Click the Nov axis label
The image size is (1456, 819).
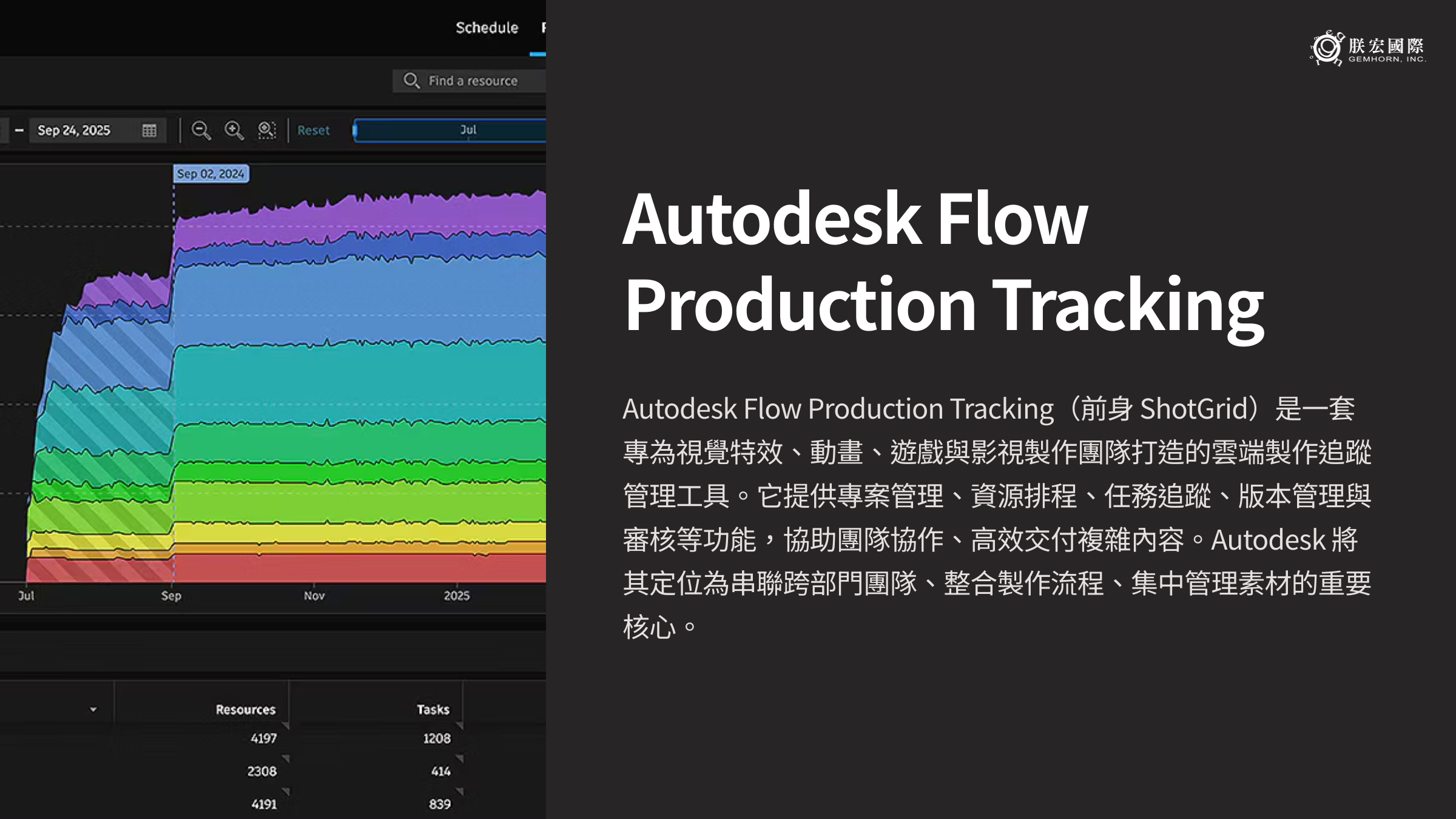pos(314,596)
